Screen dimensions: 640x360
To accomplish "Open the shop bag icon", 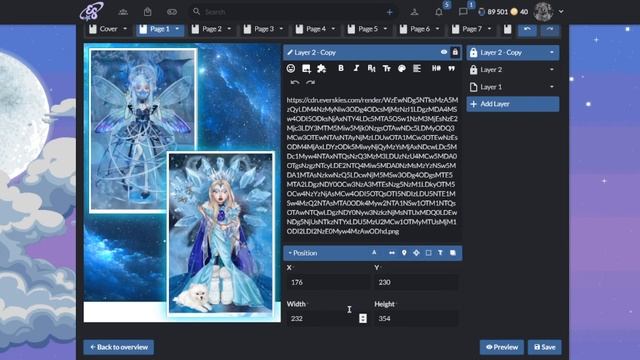I will coord(147,12).
